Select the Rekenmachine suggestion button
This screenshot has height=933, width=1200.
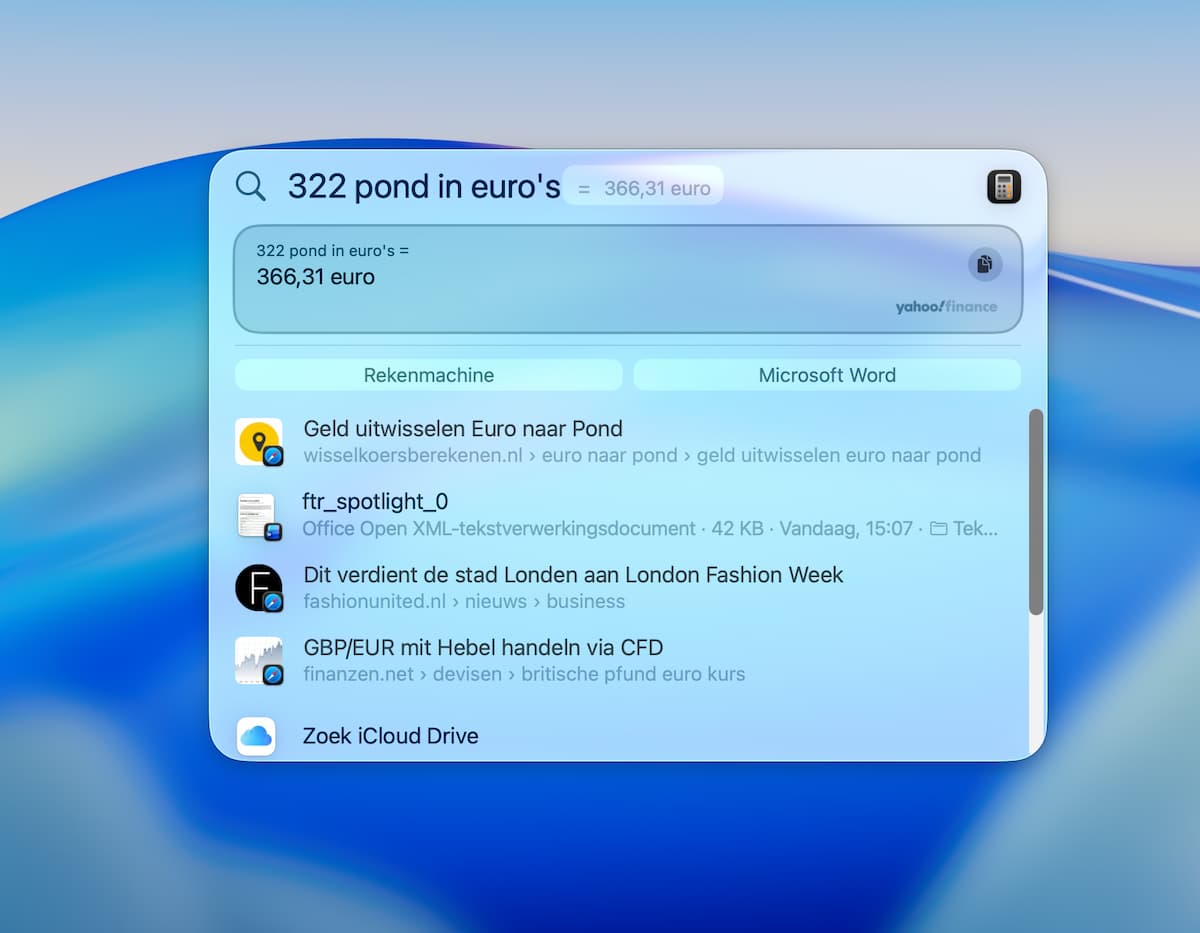tap(428, 375)
